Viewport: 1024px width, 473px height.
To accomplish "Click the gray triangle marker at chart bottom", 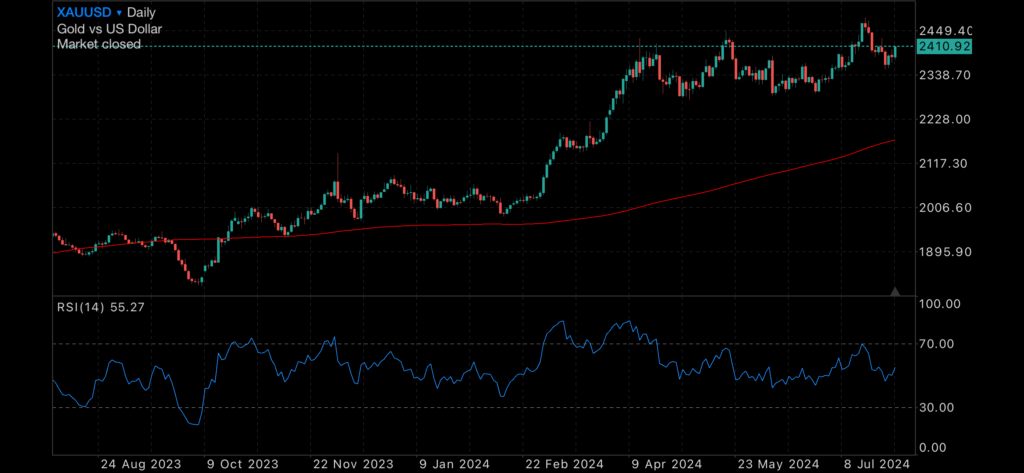I will point(895,291).
